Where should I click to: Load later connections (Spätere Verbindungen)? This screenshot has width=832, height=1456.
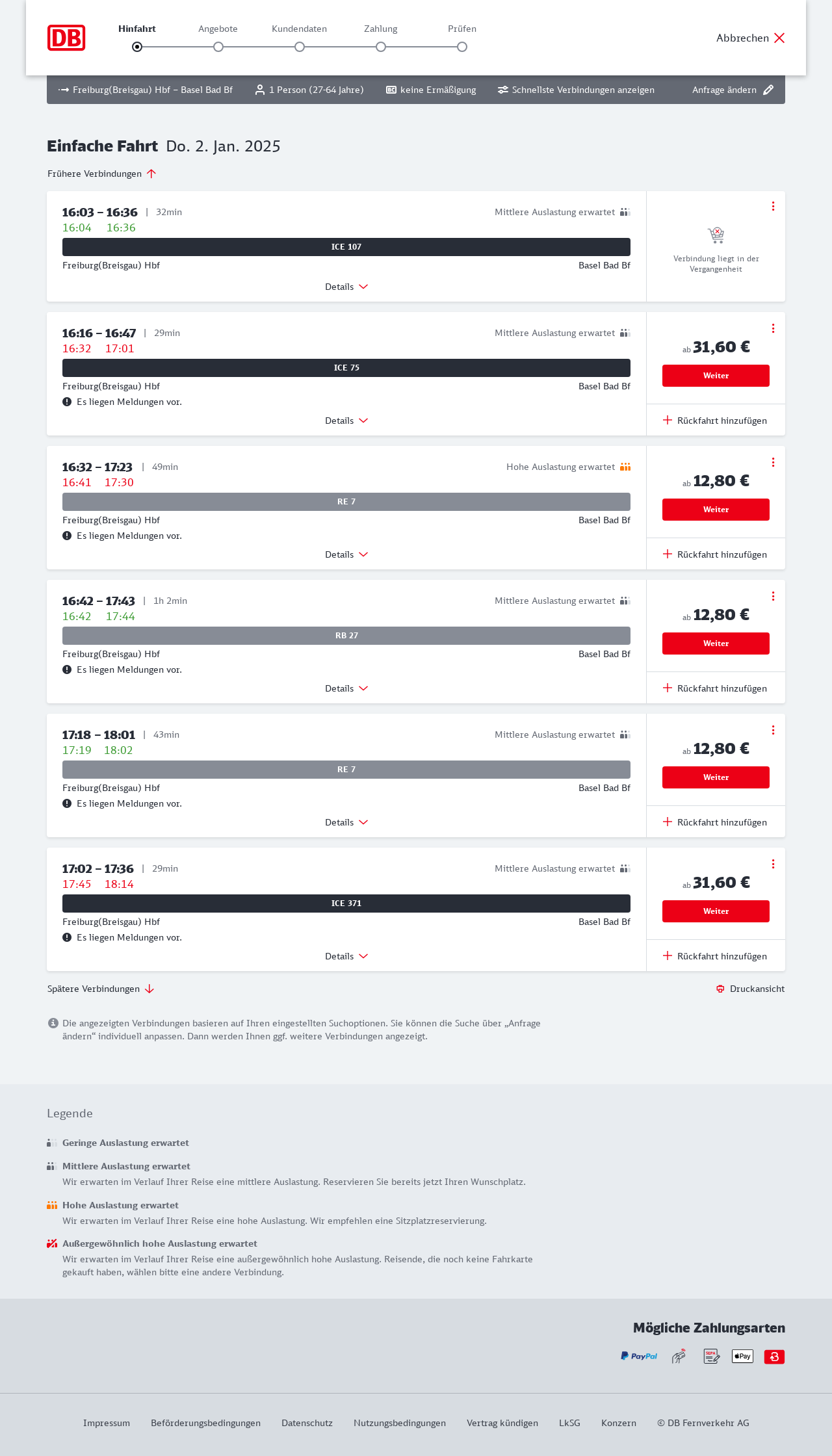[101, 989]
